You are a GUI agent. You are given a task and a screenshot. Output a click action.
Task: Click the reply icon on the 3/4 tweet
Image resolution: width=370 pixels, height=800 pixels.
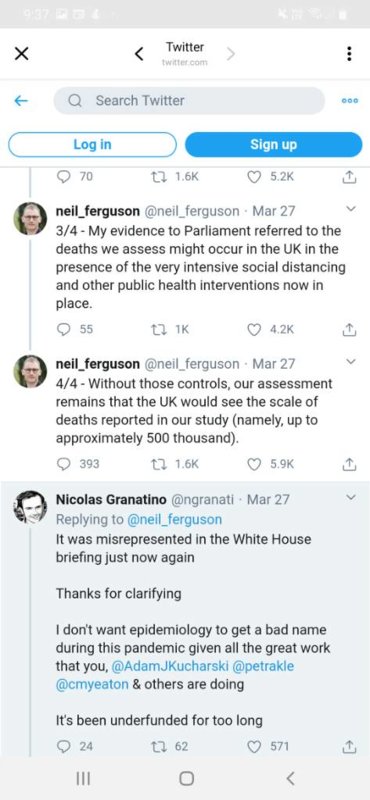[x=64, y=330]
